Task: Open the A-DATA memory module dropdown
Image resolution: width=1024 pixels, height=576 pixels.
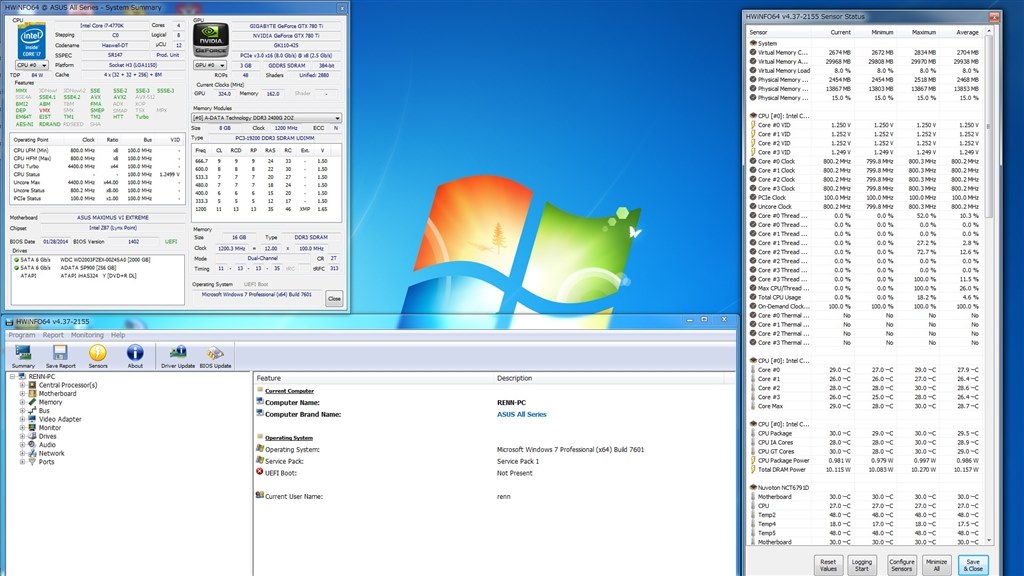Action: coord(266,118)
